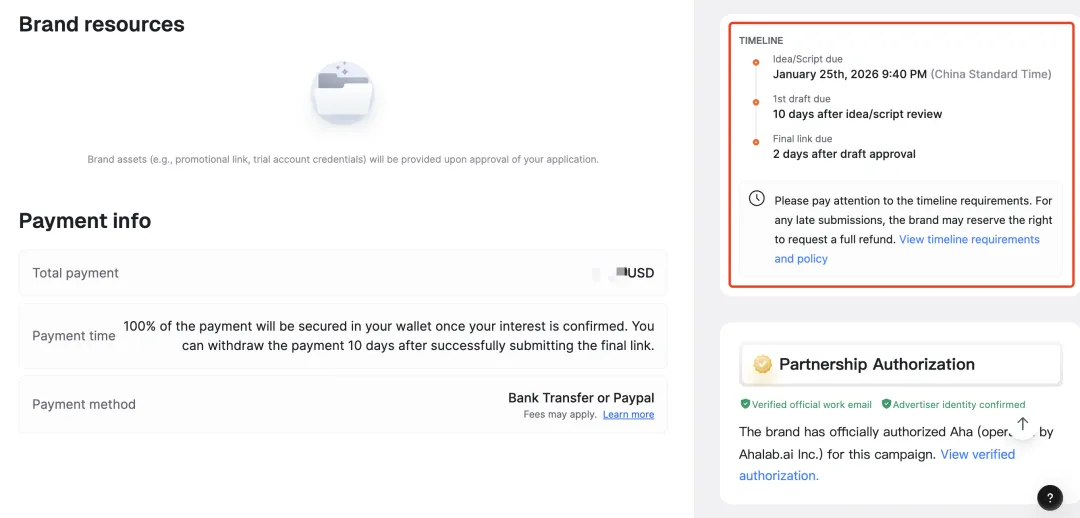Click the Bank Transfer or Paypal text
1080x518 pixels.
click(580, 398)
